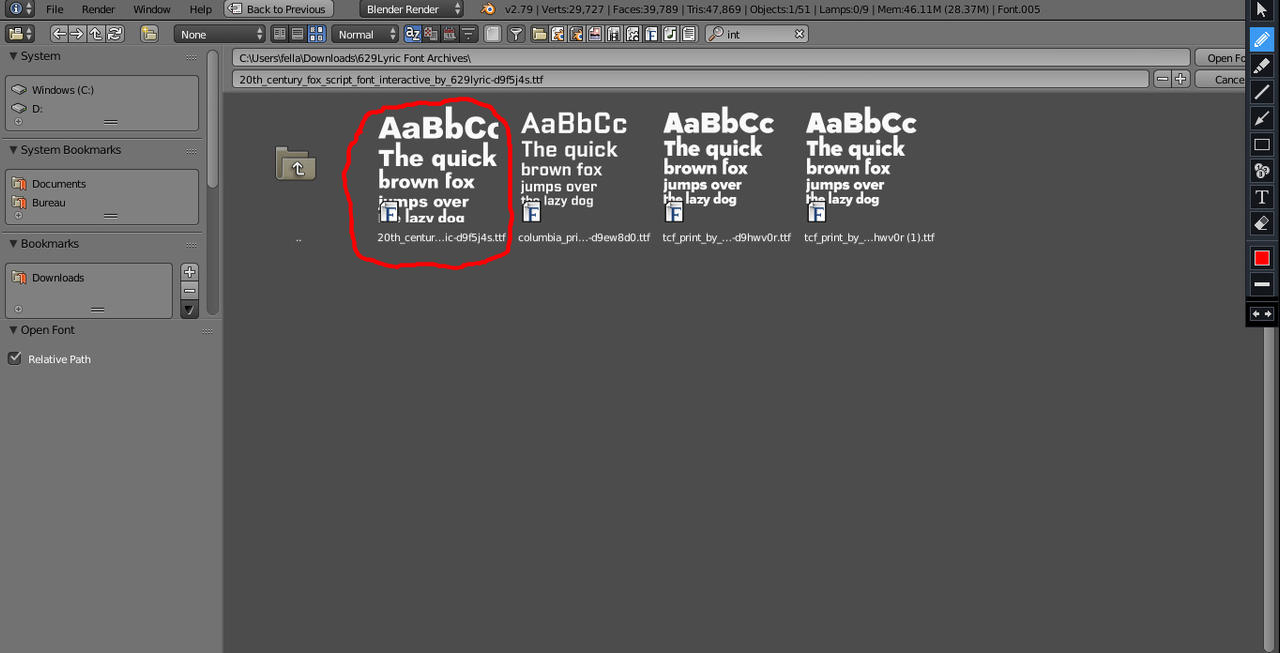
Task: Toggle text files filter
Action: [x=689, y=34]
